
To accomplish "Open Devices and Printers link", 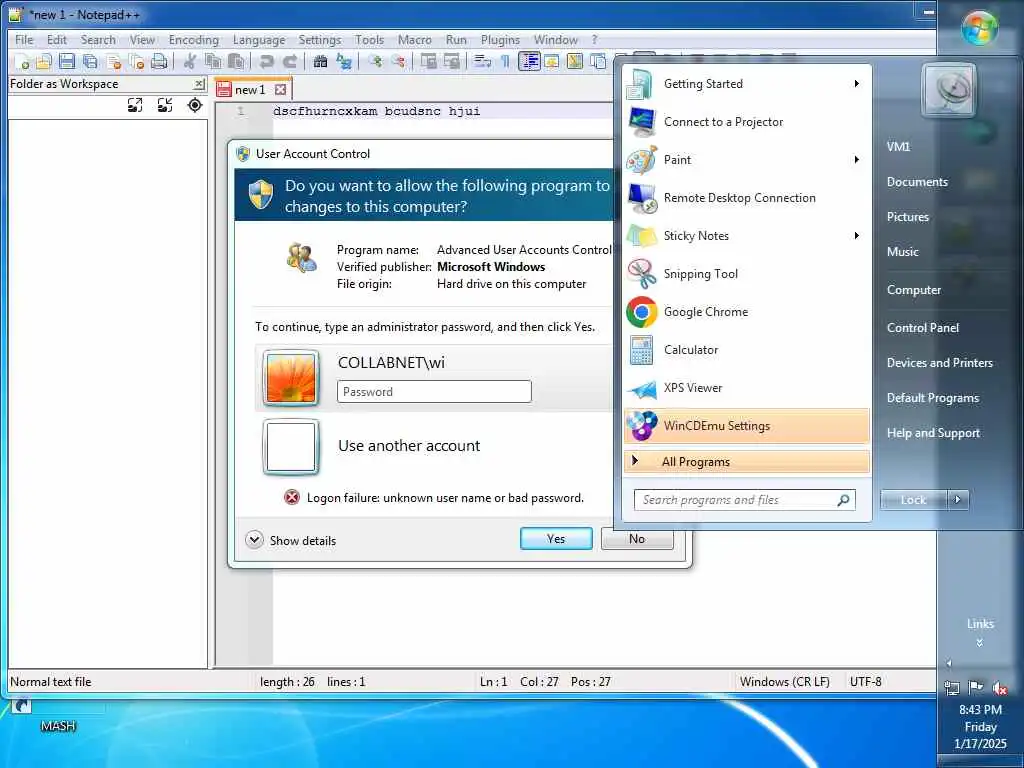I will click(x=939, y=363).
